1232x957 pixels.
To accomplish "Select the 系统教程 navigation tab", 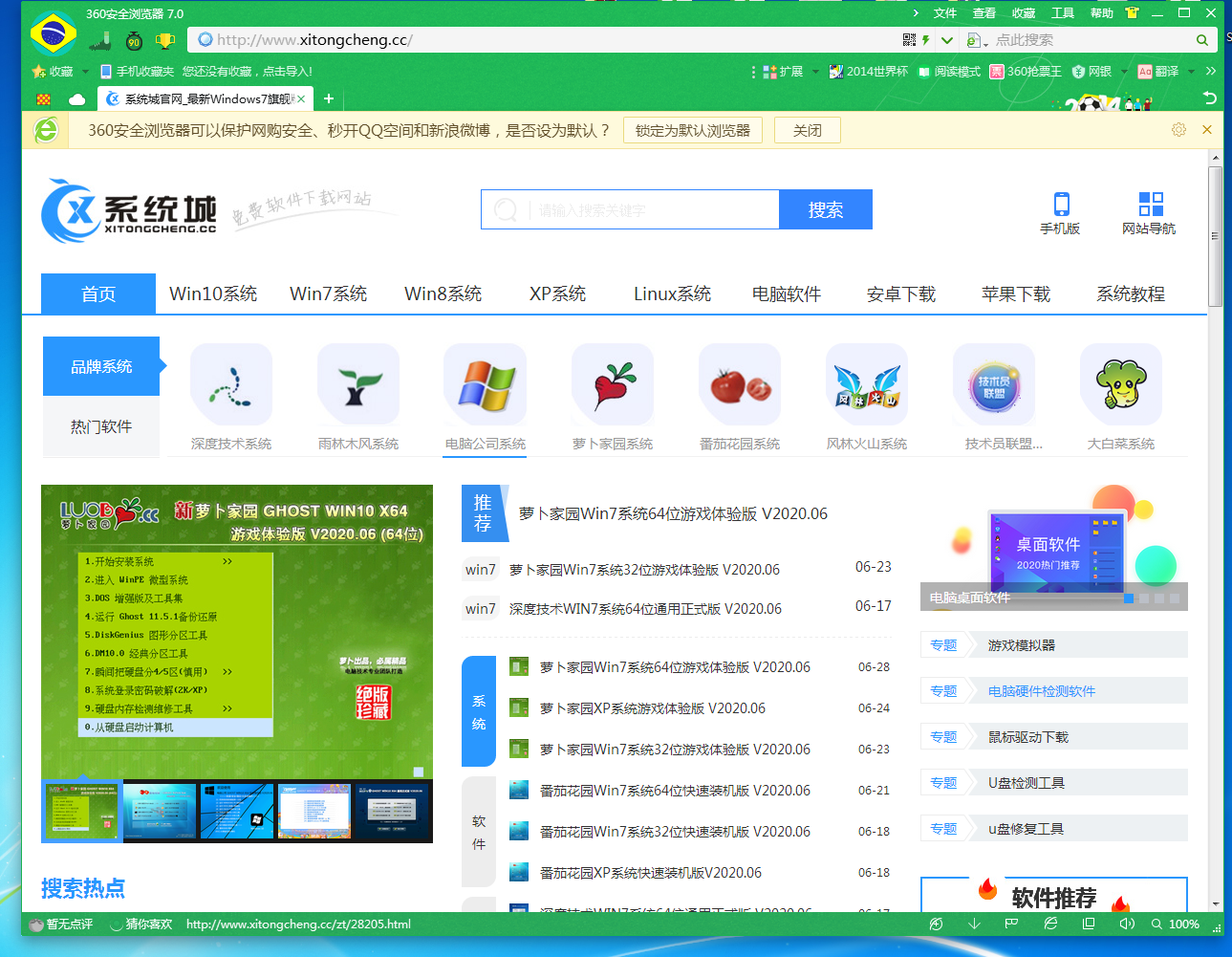I will (x=1131, y=294).
